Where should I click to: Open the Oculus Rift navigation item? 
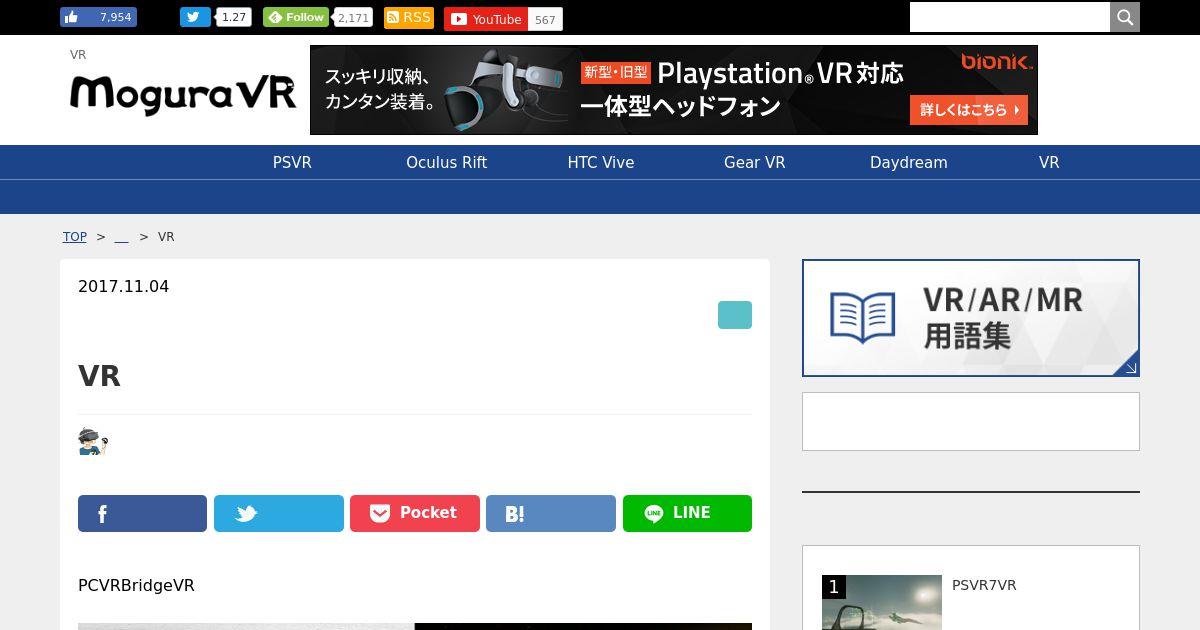446,162
